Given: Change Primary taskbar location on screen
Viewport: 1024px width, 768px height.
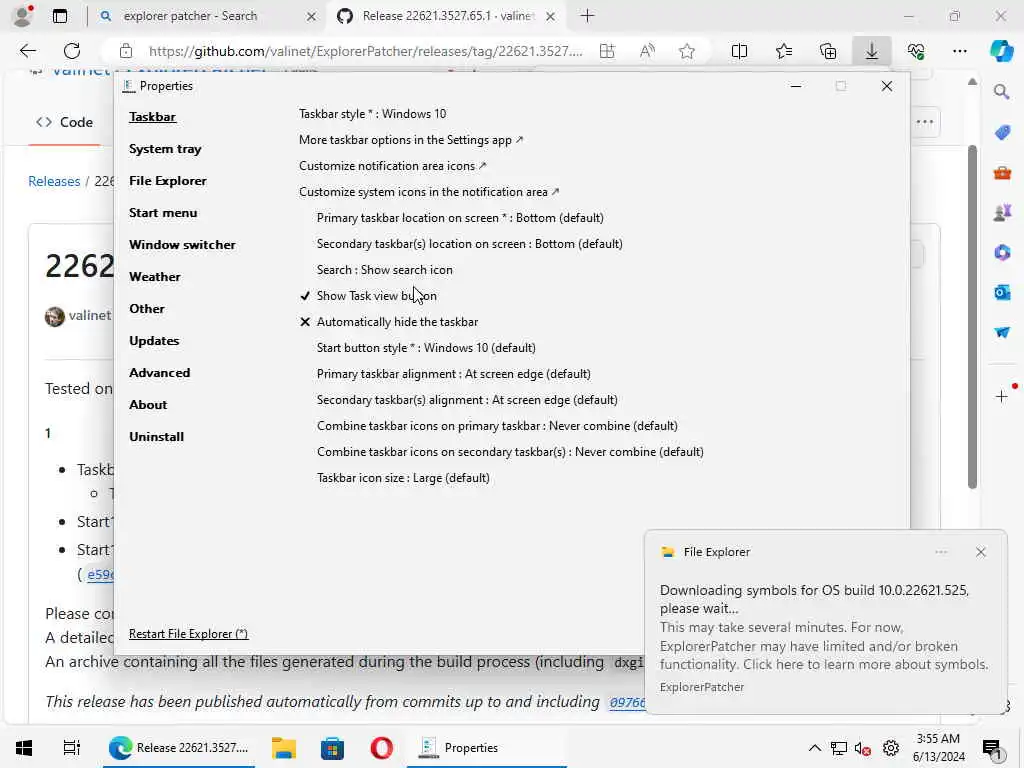Looking at the screenshot, I should coord(460,217).
